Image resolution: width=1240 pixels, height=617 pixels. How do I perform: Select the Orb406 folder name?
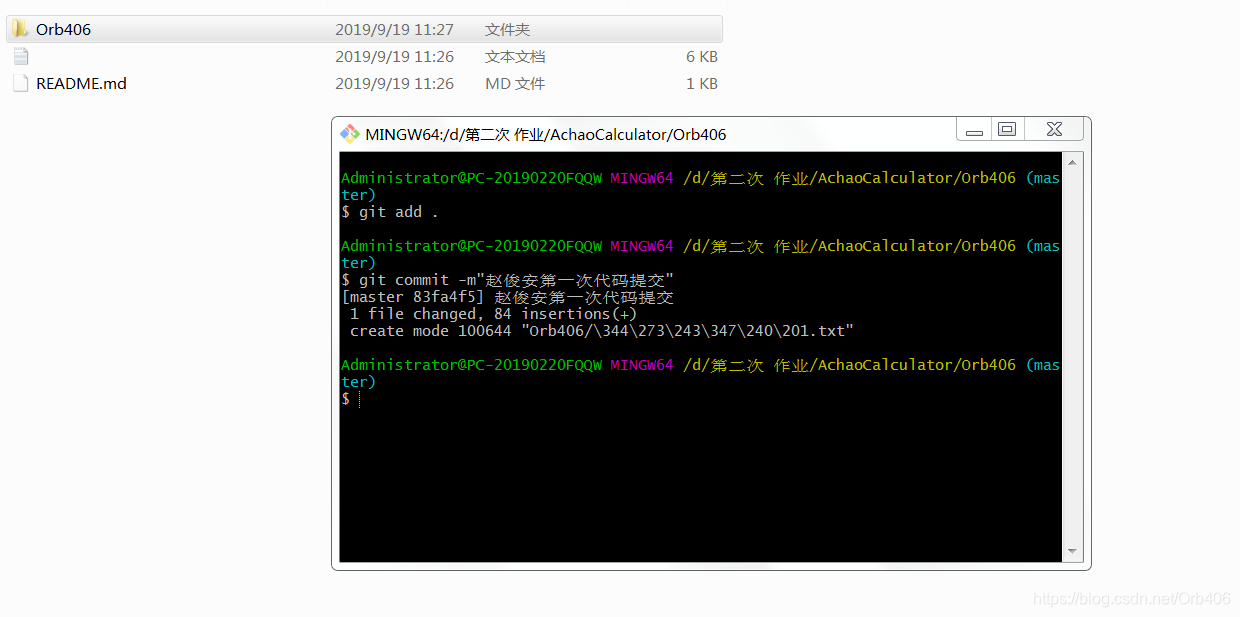pos(63,30)
